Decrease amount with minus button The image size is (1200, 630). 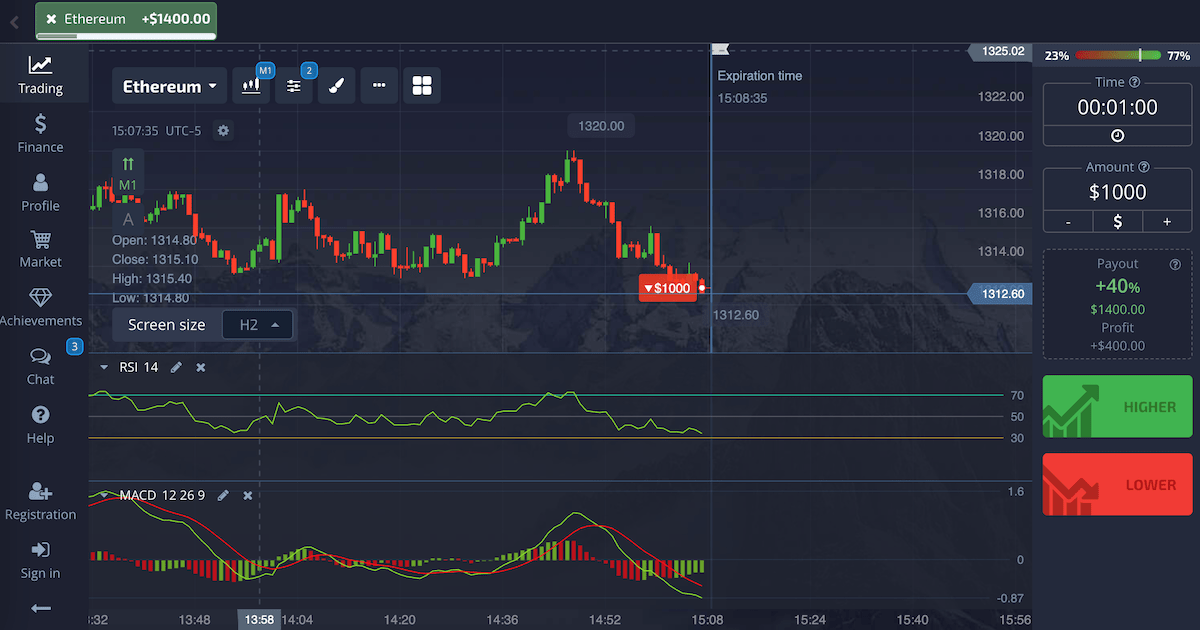[1068, 222]
